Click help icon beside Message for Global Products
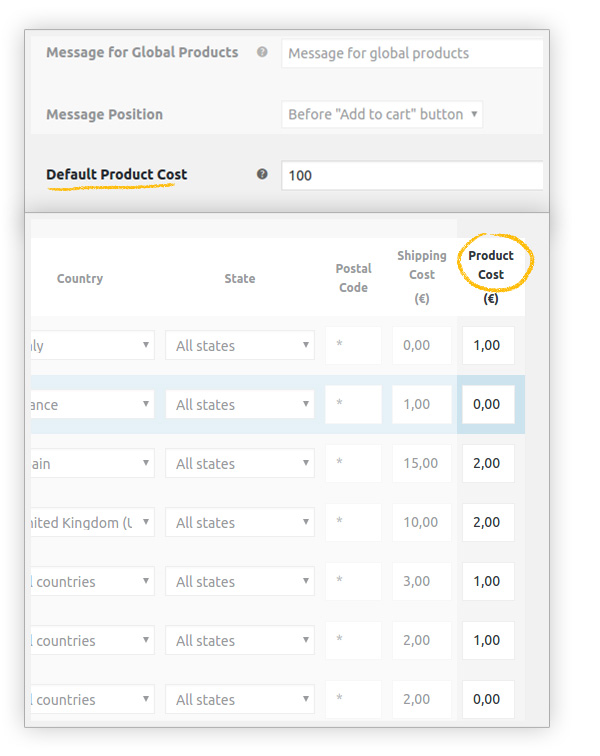The image size is (600, 756). (x=262, y=52)
